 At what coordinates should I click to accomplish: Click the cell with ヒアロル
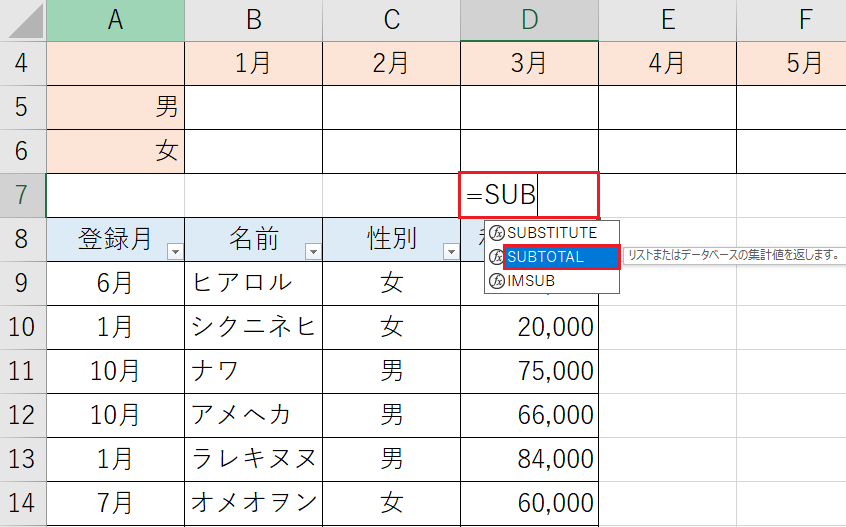[x=254, y=284]
